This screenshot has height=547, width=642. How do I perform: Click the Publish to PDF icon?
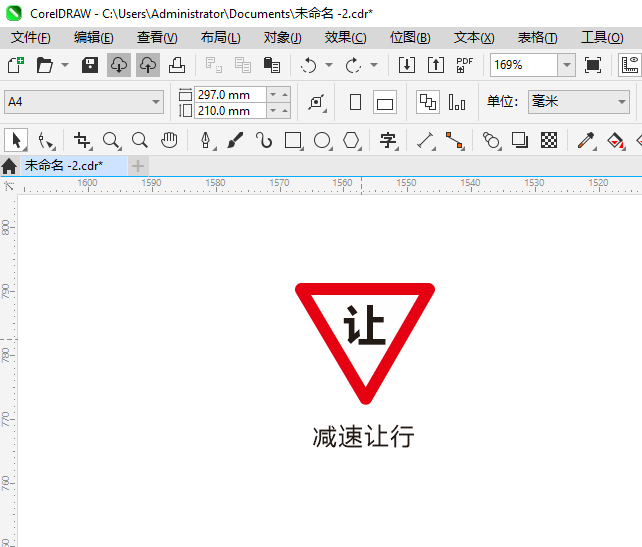pos(465,65)
